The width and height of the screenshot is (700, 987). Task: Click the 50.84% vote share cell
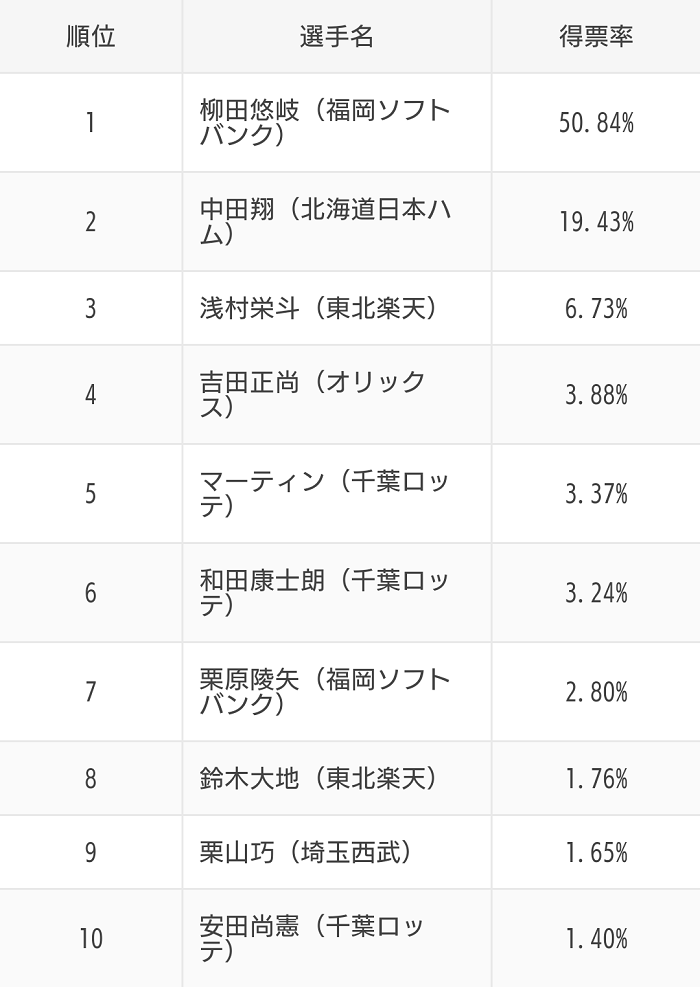click(596, 122)
